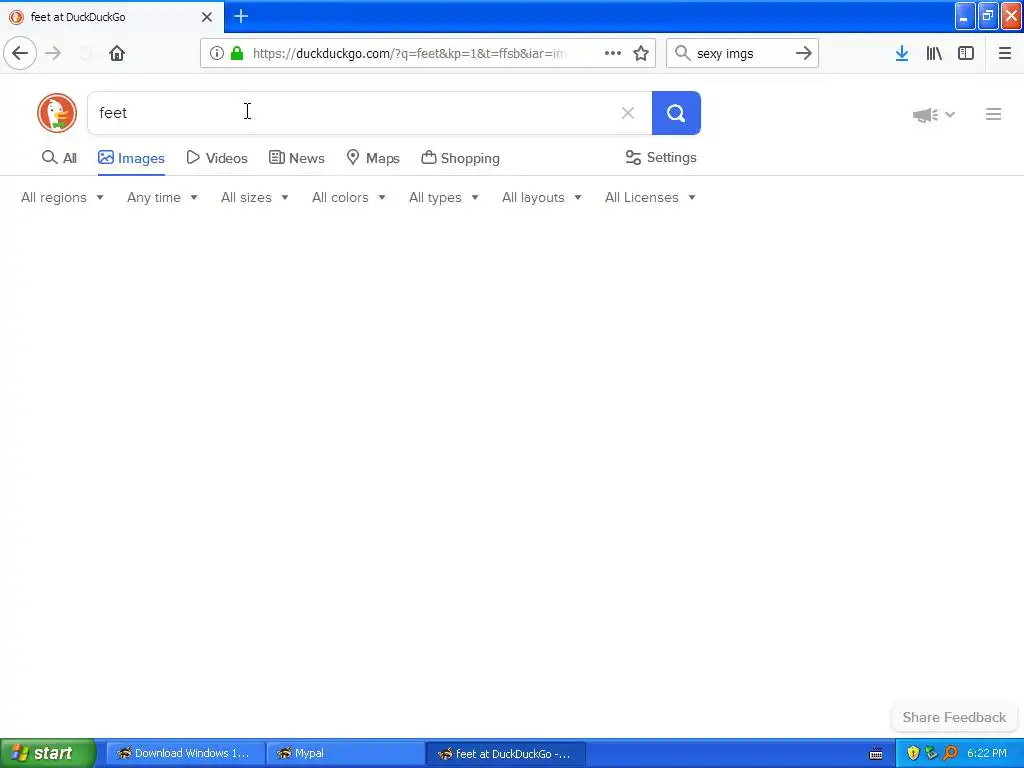Expand the All Licenses filter
This screenshot has width=1024, height=768.
(650, 197)
